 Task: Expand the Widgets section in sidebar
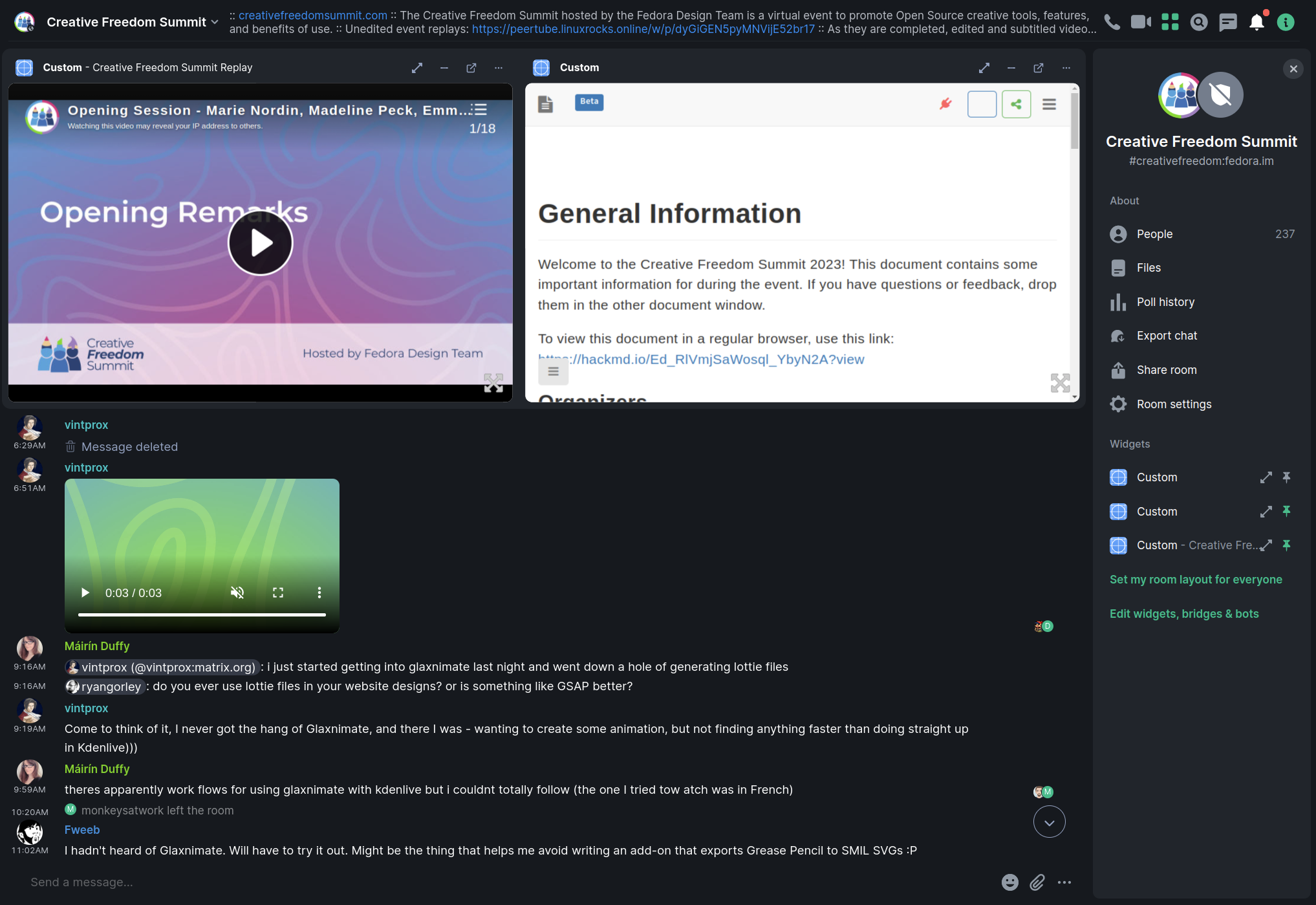coord(1130,443)
